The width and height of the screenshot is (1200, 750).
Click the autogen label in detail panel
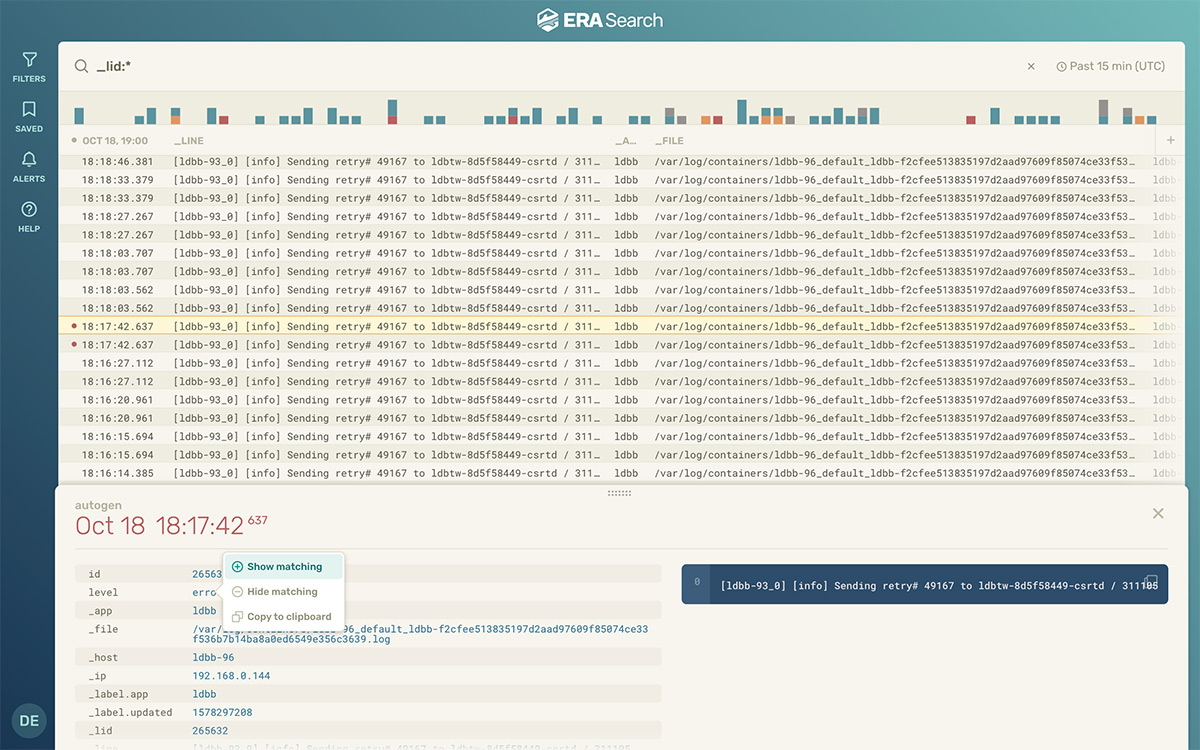(x=96, y=505)
